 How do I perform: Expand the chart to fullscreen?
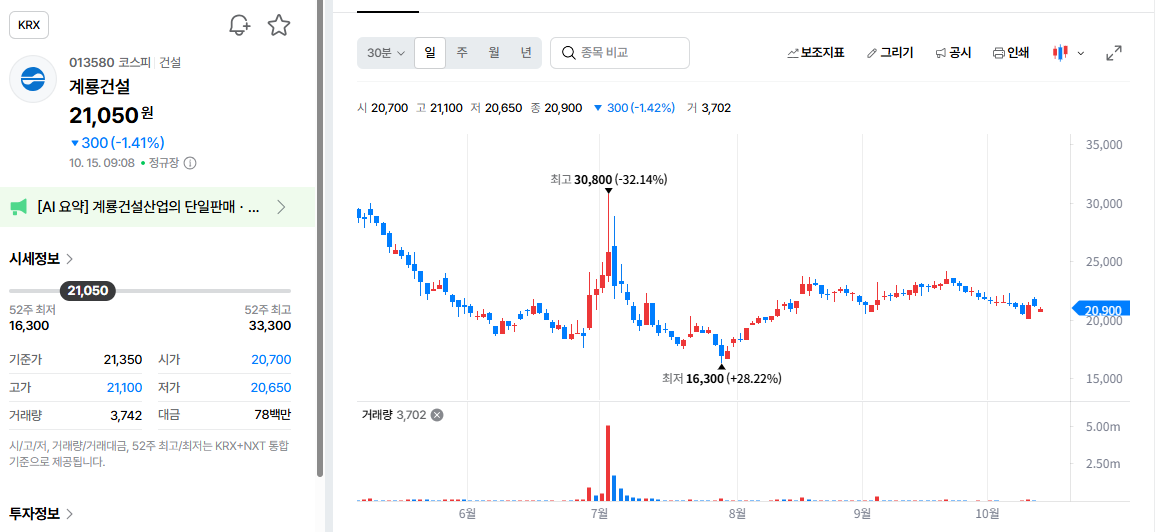[x=1114, y=53]
